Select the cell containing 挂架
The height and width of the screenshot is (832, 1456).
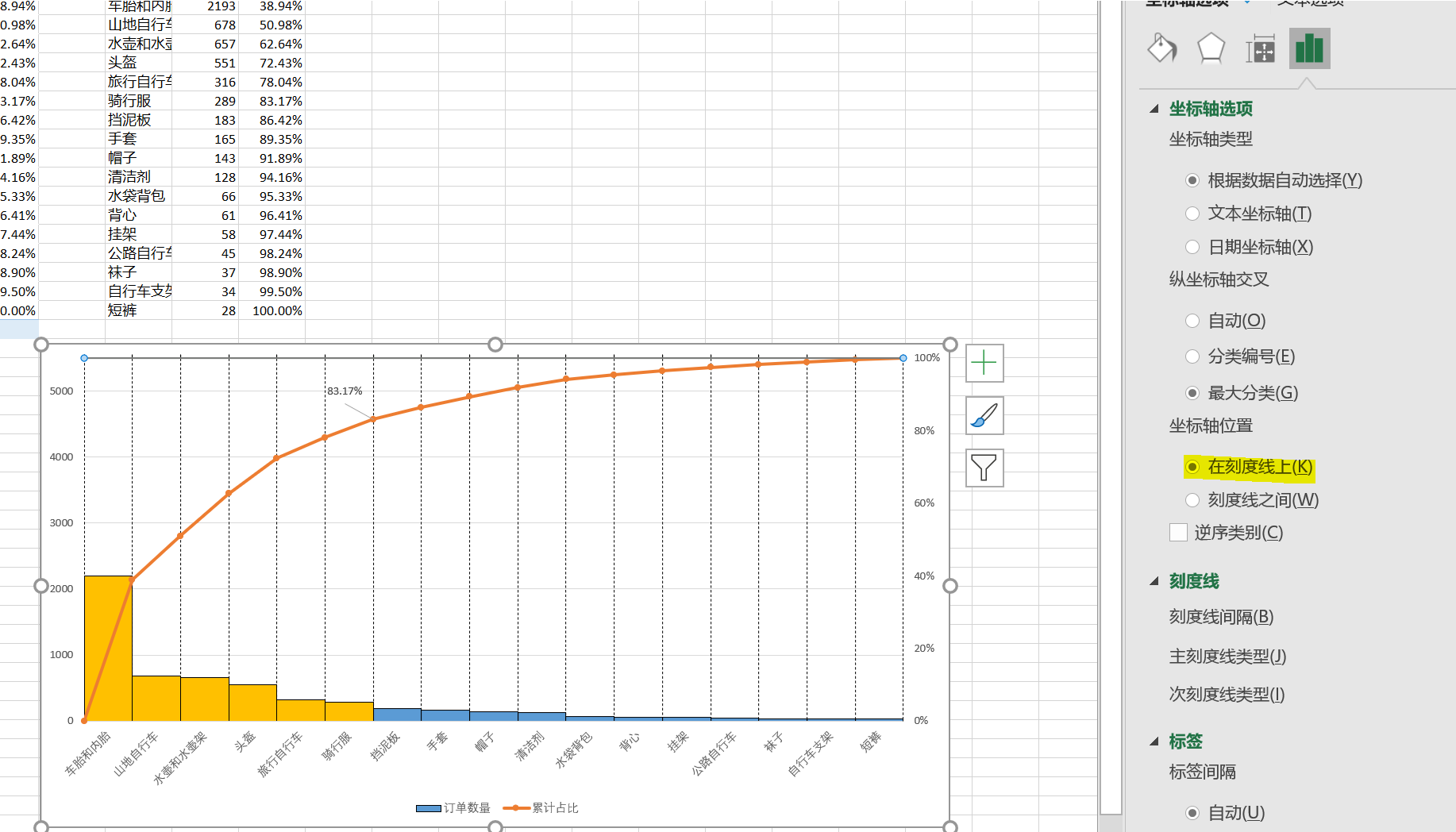(x=138, y=234)
